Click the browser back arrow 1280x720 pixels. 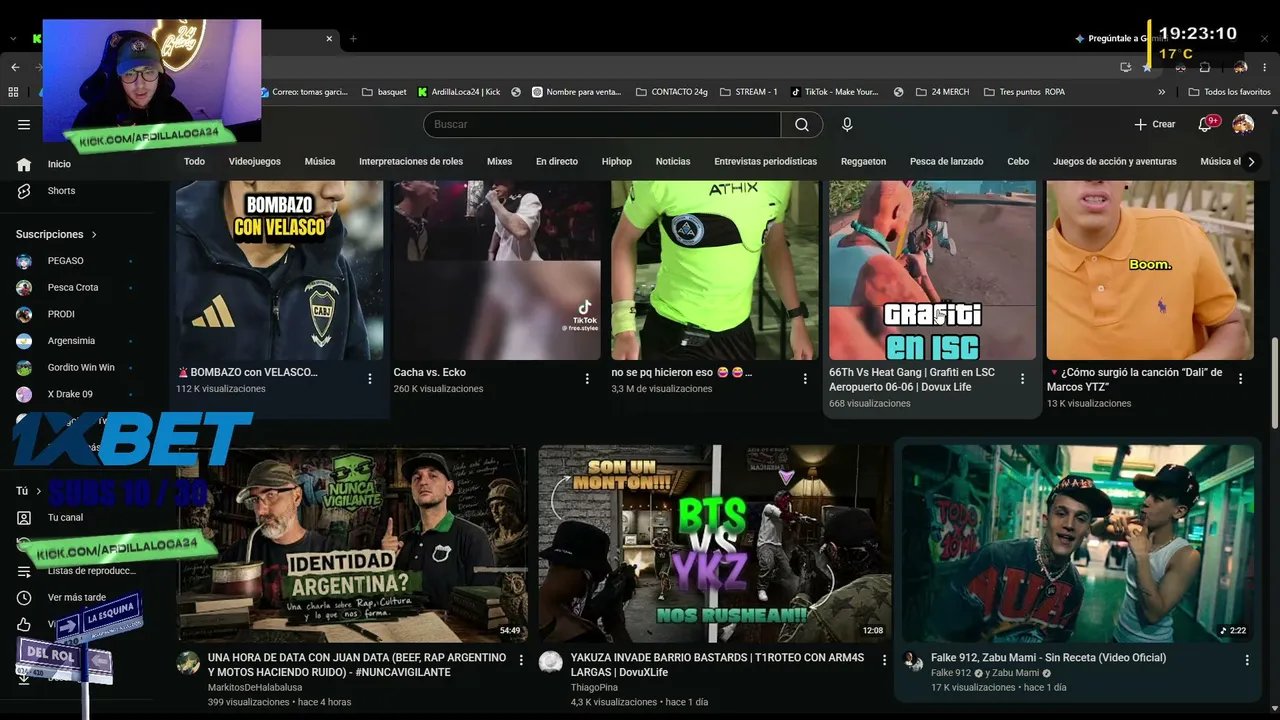(x=15, y=67)
